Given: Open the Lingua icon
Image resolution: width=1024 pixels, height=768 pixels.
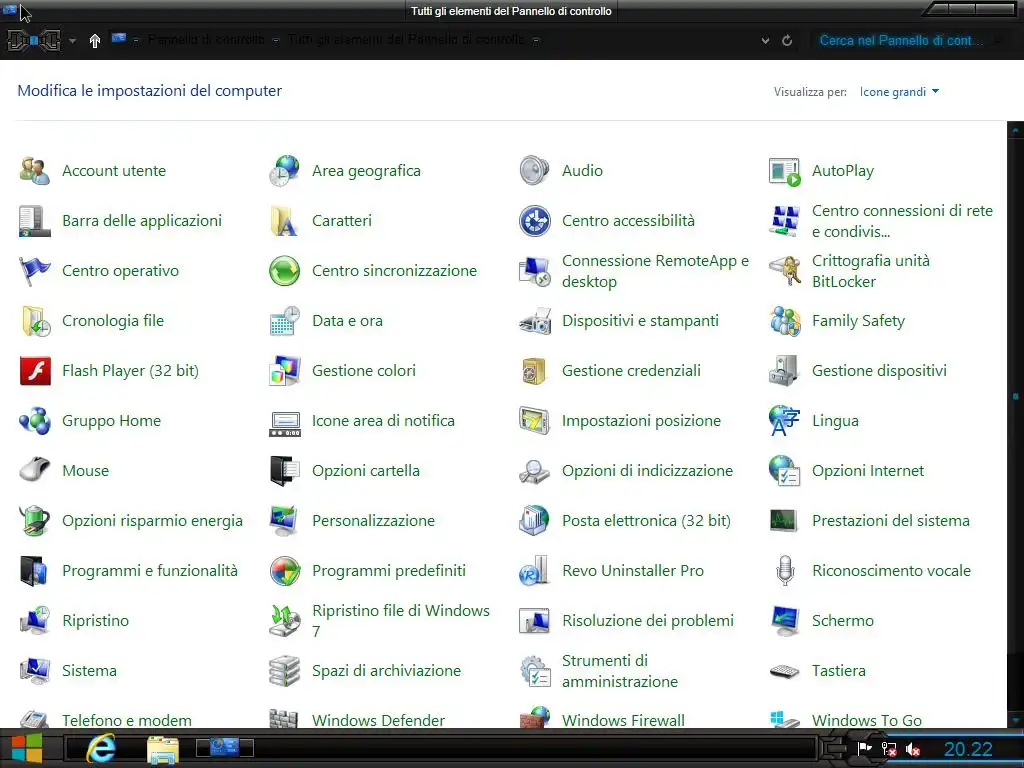Looking at the screenshot, I should point(784,421).
